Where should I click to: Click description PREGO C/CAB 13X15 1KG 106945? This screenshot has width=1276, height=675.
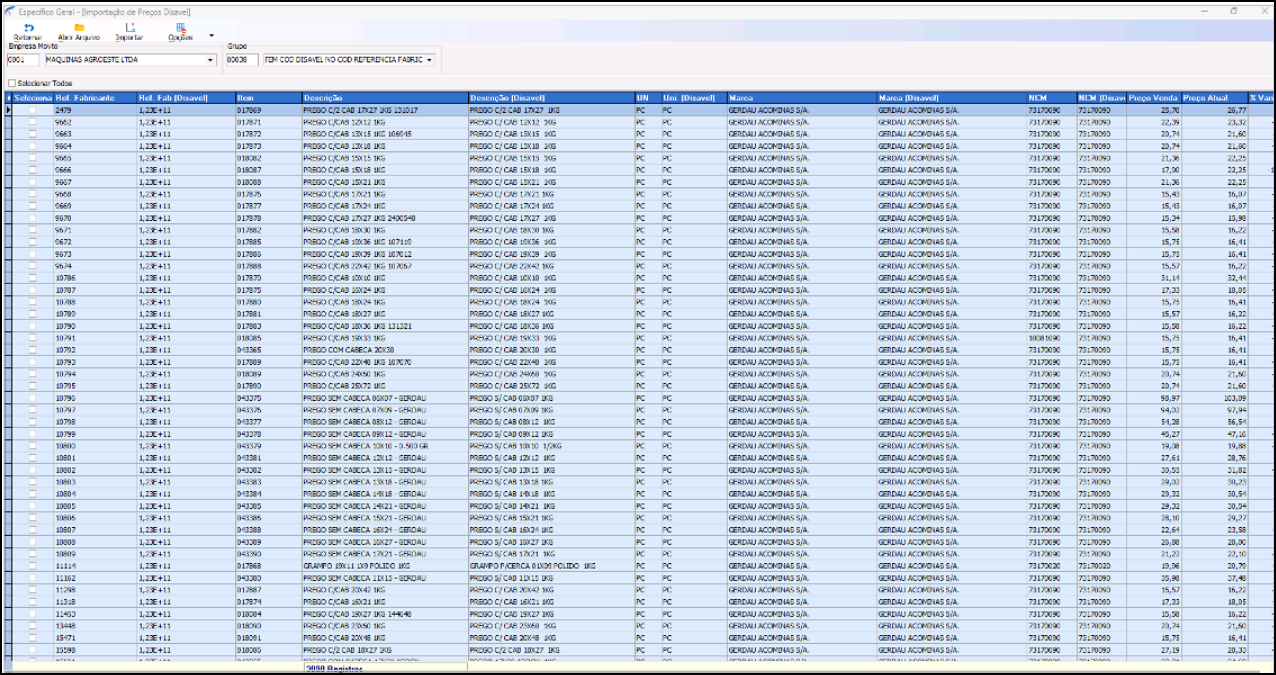[x=384, y=134]
